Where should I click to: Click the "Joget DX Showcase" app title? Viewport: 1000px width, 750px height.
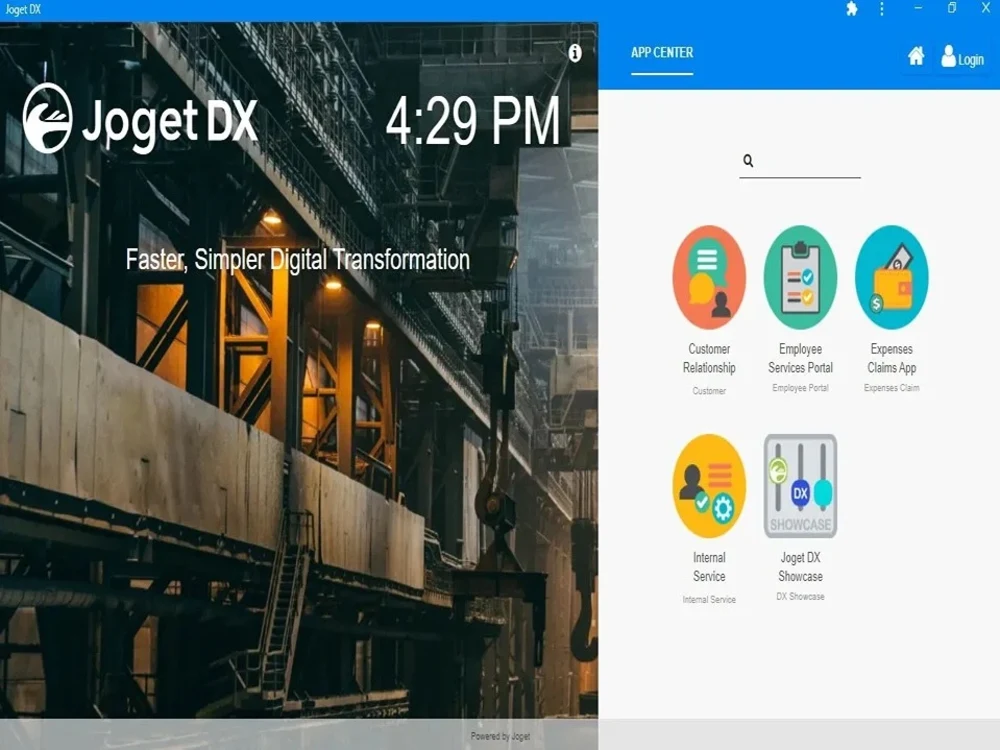[x=800, y=567]
